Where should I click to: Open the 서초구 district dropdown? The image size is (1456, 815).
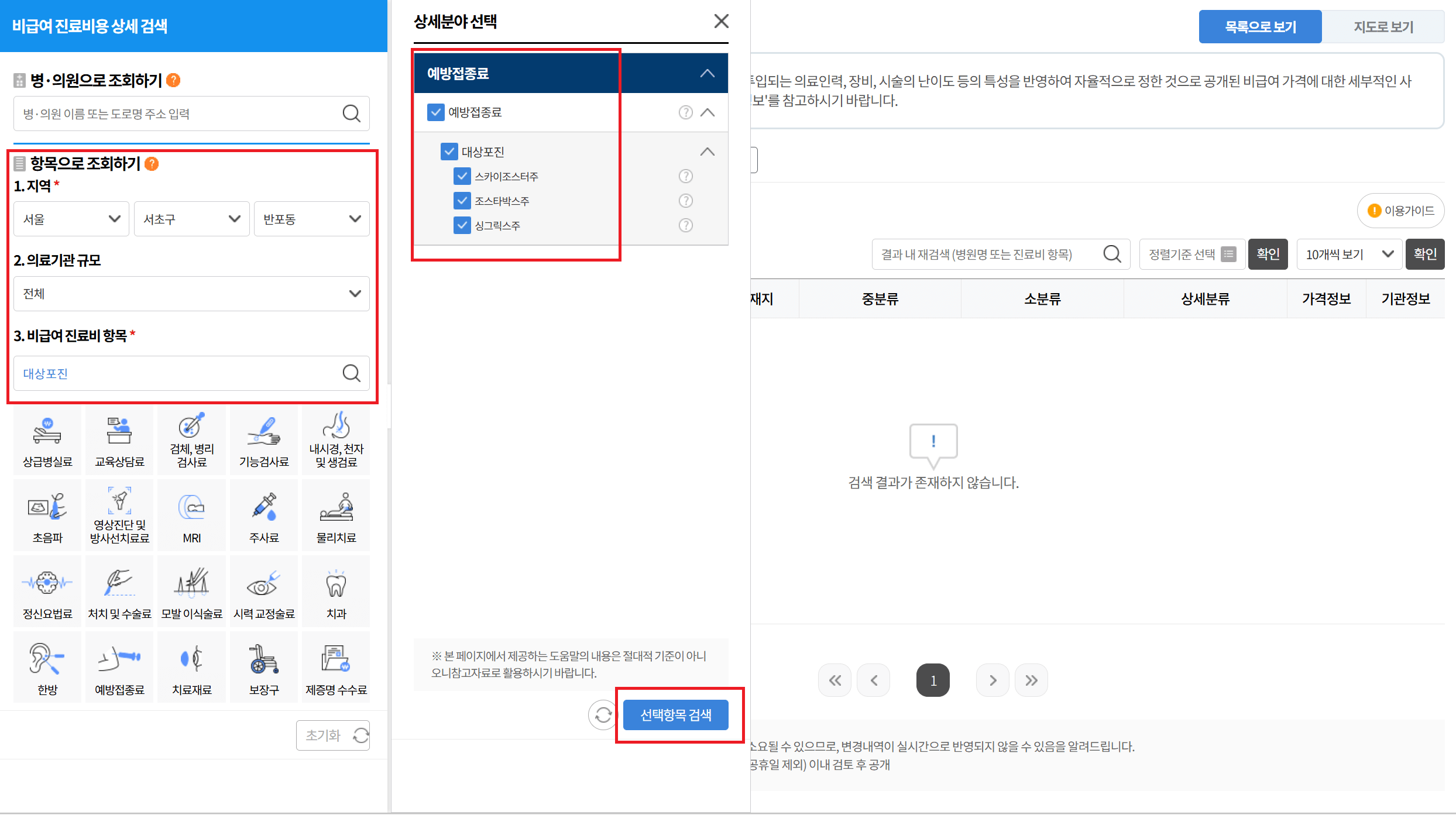(191, 218)
